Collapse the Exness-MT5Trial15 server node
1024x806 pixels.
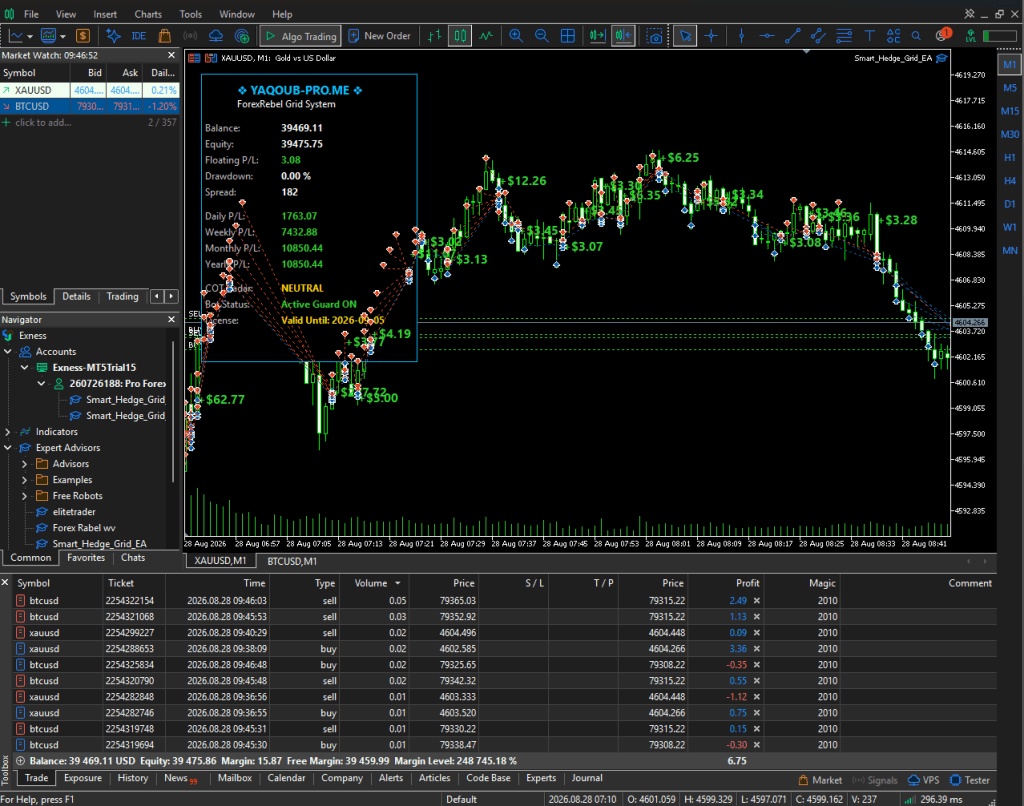(x=24, y=367)
